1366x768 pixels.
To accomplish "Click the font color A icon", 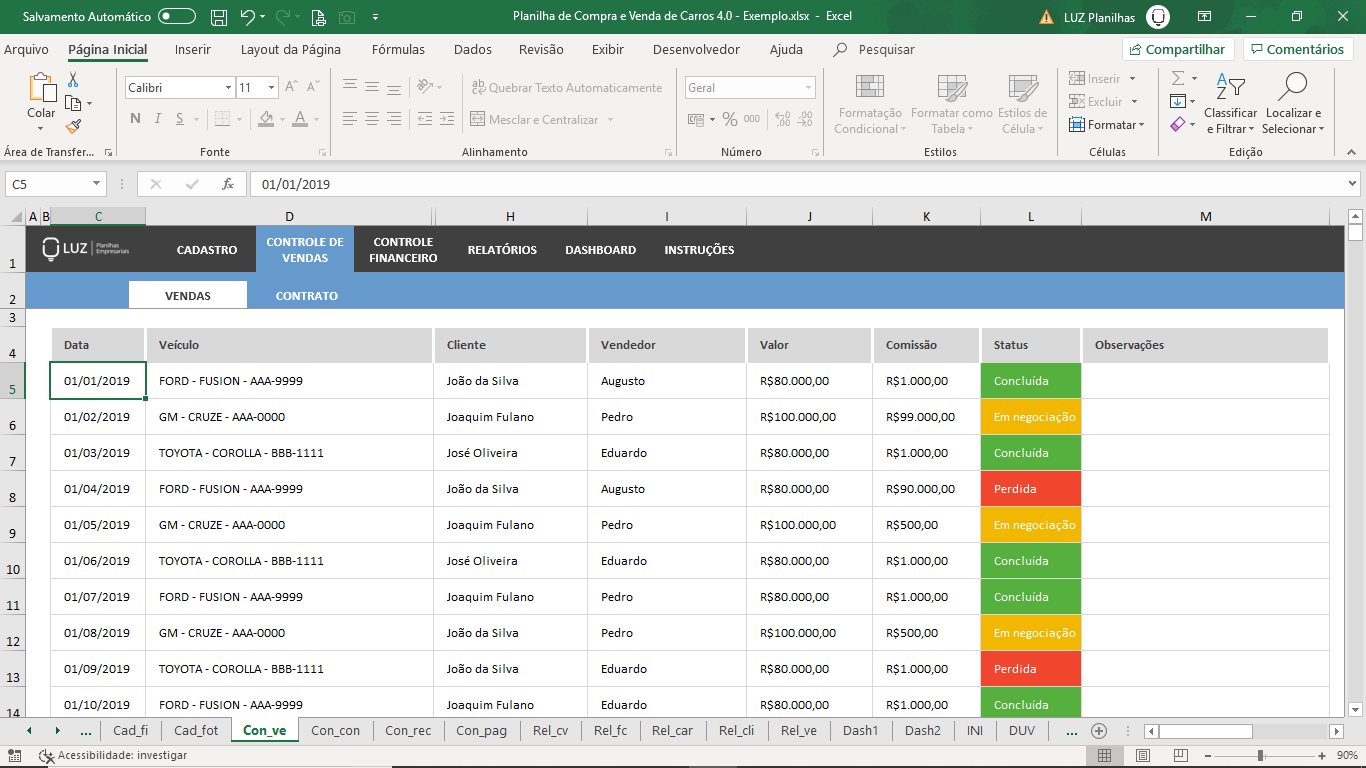I will 300,119.
